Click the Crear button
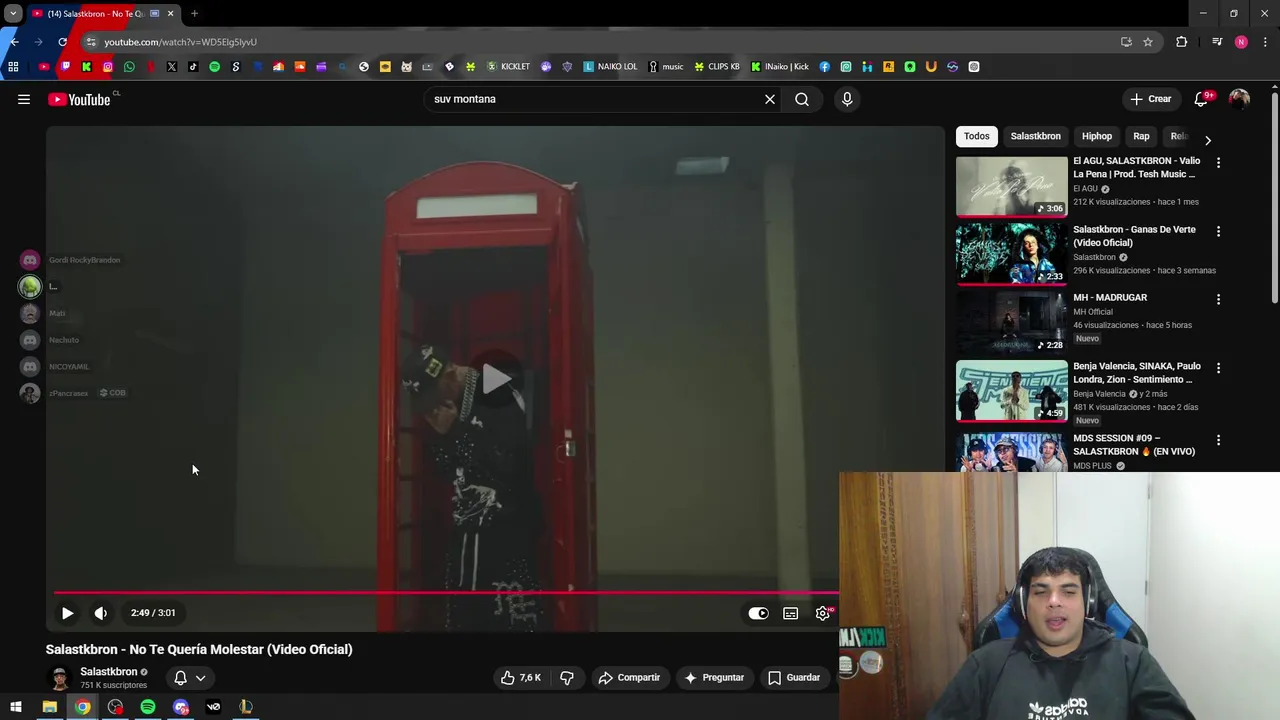The width and height of the screenshot is (1280, 720). pos(1151,99)
